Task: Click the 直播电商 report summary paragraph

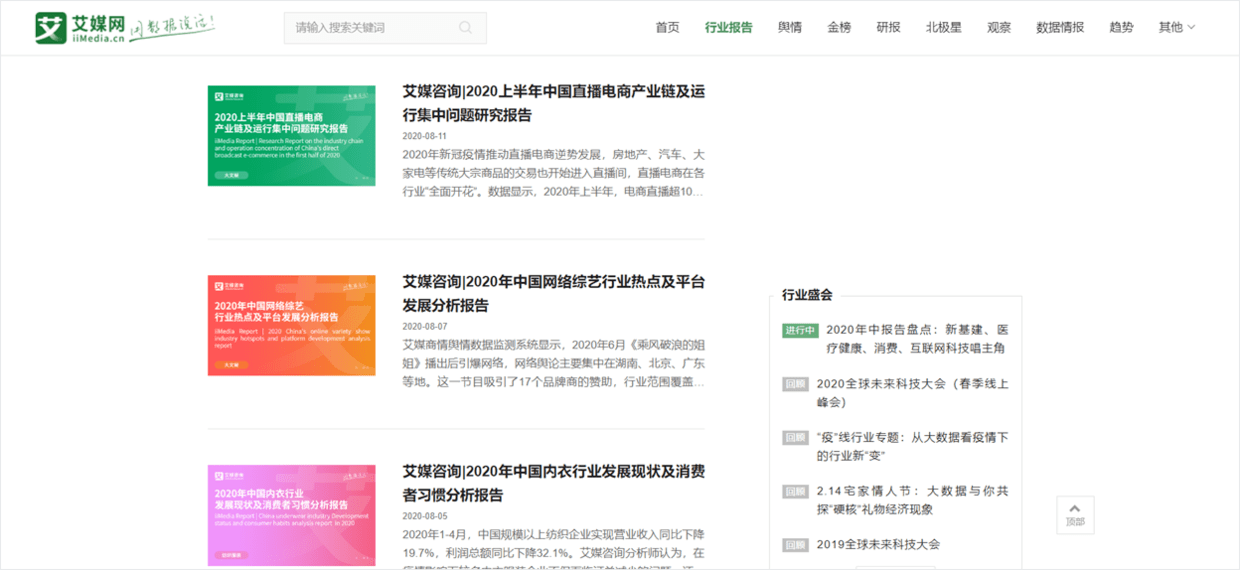Action: 553,172
